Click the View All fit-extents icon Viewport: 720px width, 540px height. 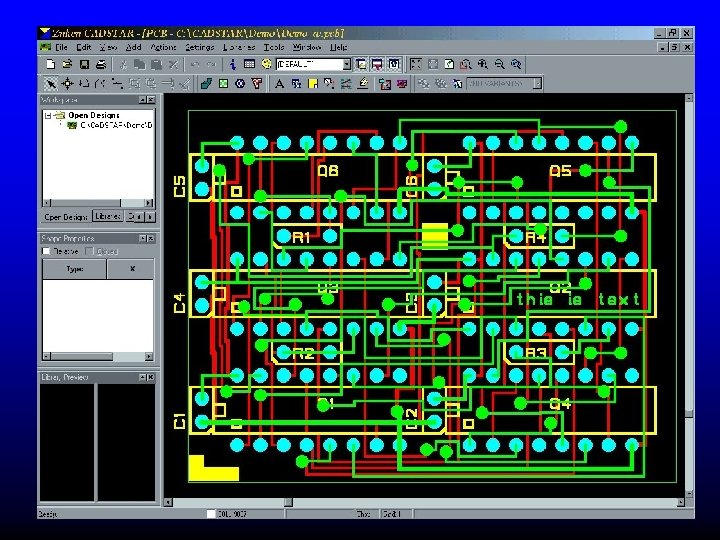[x=416, y=64]
